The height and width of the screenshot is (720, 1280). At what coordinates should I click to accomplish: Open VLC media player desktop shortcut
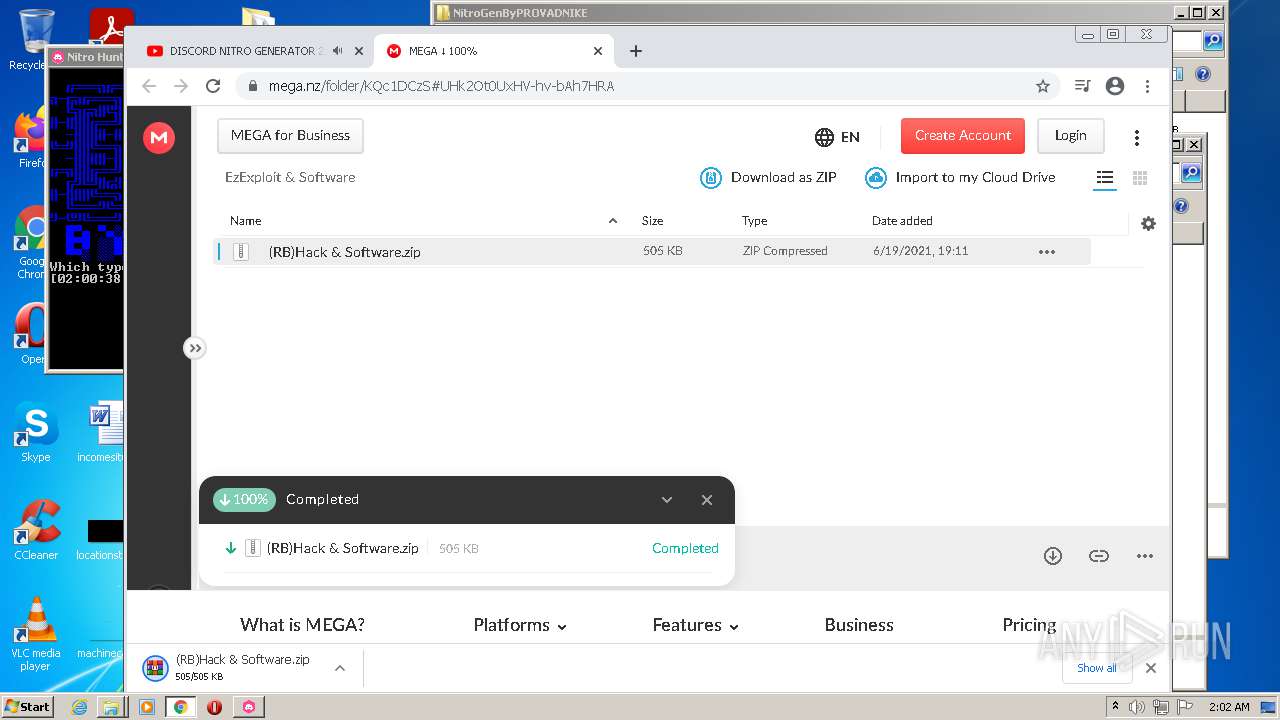click(36, 634)
